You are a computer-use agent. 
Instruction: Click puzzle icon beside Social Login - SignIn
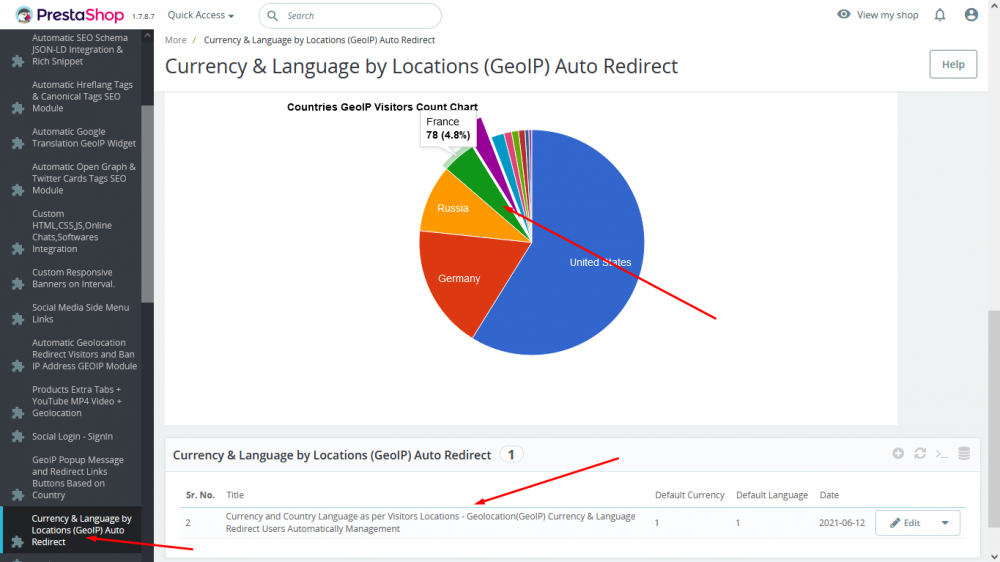(x=18, y=437)
